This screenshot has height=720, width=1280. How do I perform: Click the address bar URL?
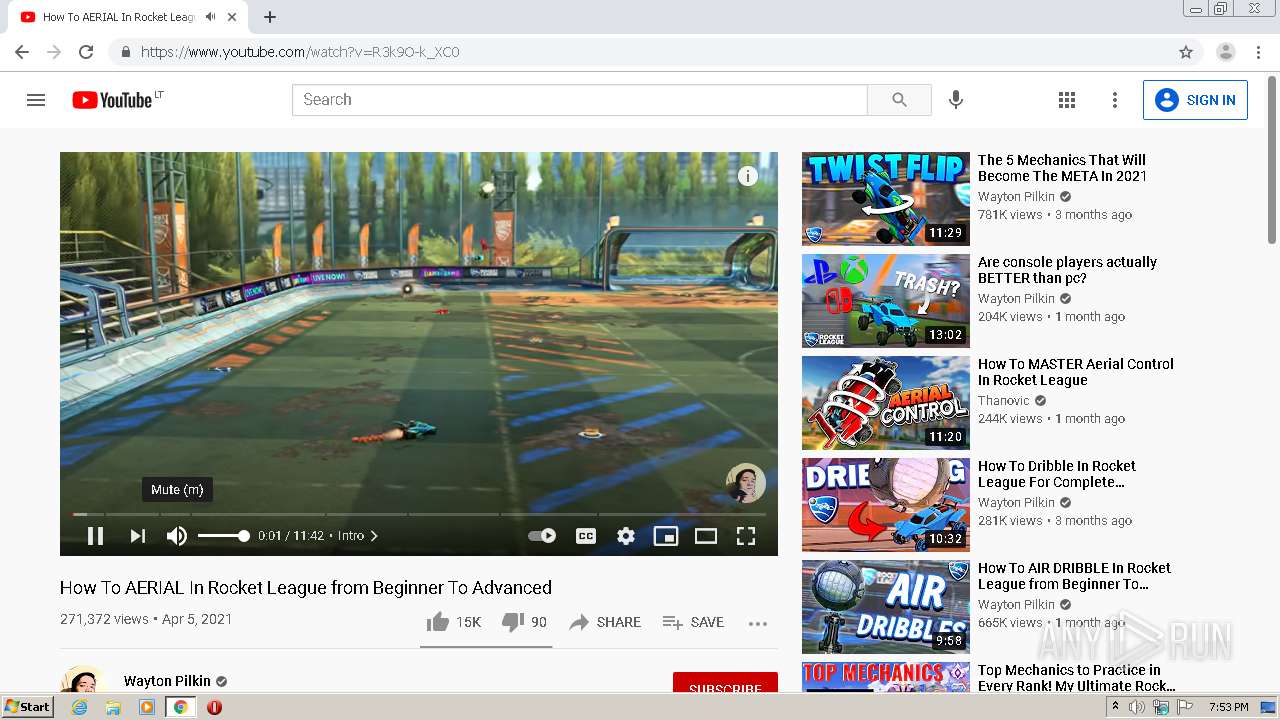click(300, 52)
